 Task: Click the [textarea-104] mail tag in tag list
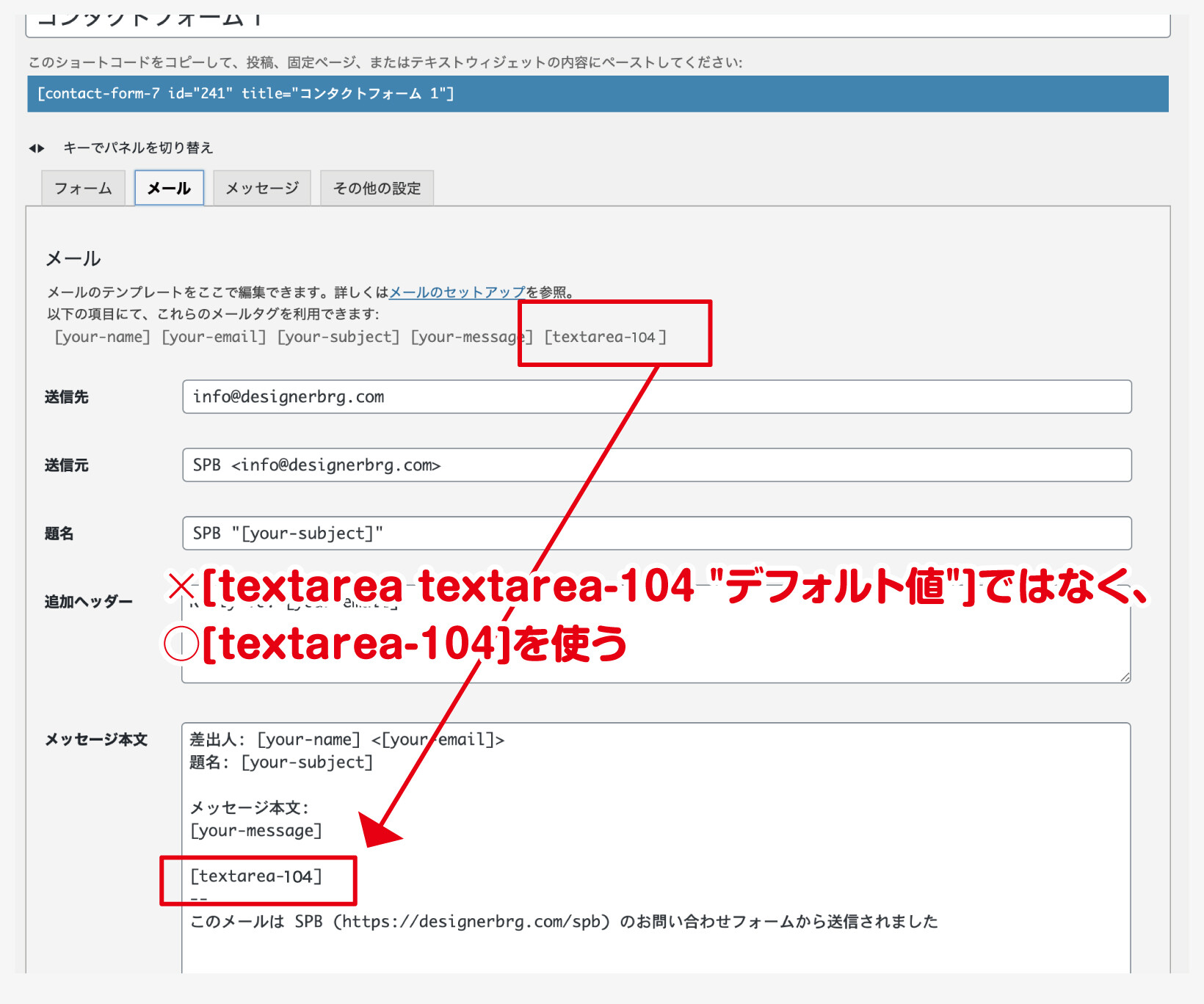605,337
